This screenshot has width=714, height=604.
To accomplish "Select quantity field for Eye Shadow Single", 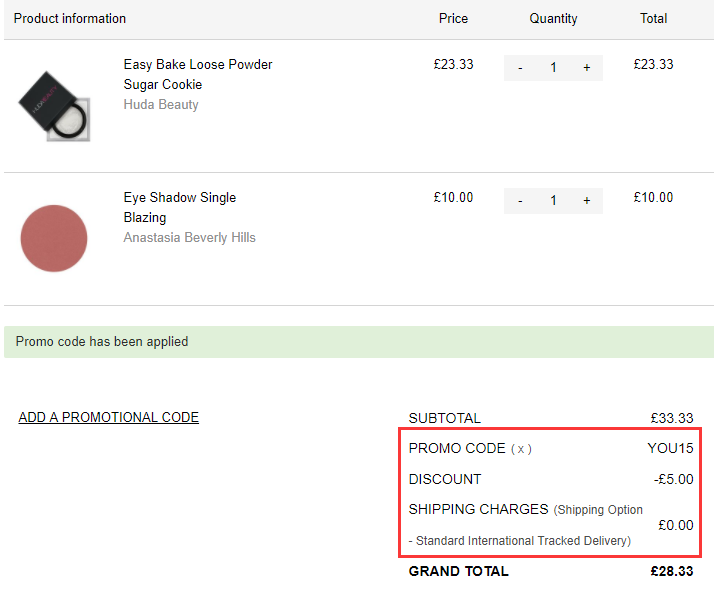I will pyautogui.click(x=553, y=201).
